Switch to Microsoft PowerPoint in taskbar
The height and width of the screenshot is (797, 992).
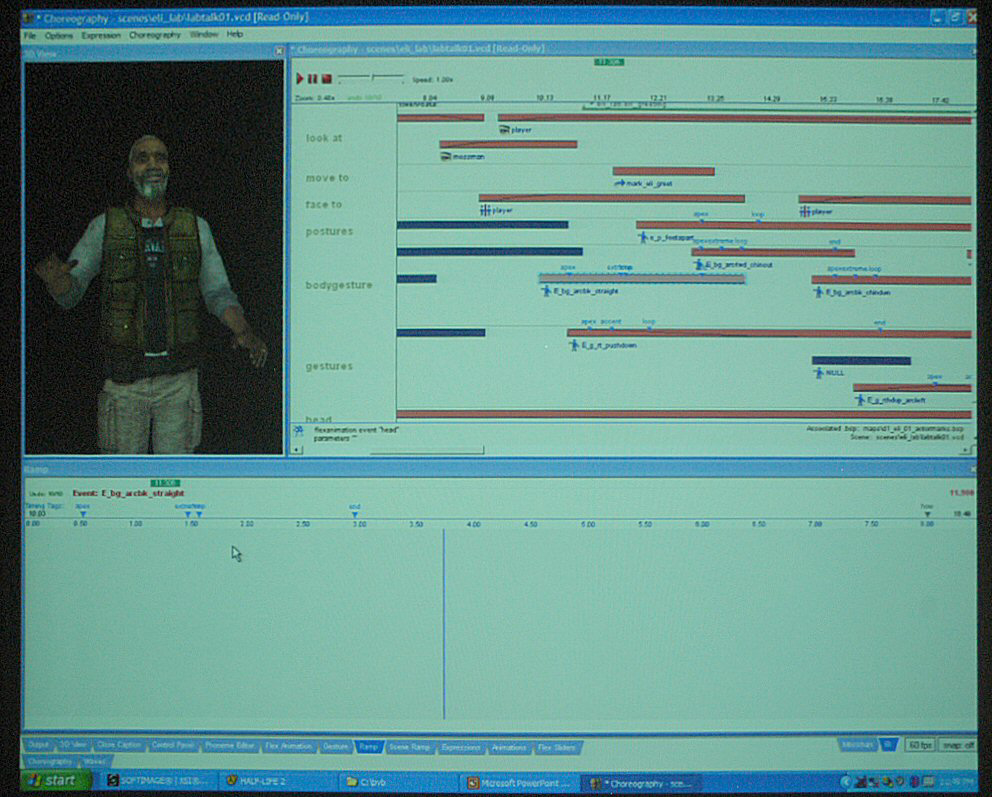click(520, 783)
